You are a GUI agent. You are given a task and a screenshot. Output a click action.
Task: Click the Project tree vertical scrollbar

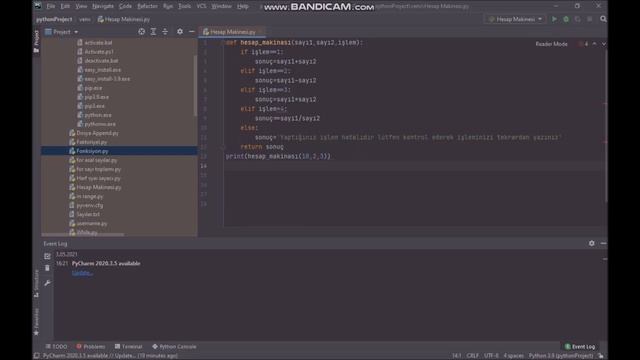pyautogui.click(x=195, y=86)
